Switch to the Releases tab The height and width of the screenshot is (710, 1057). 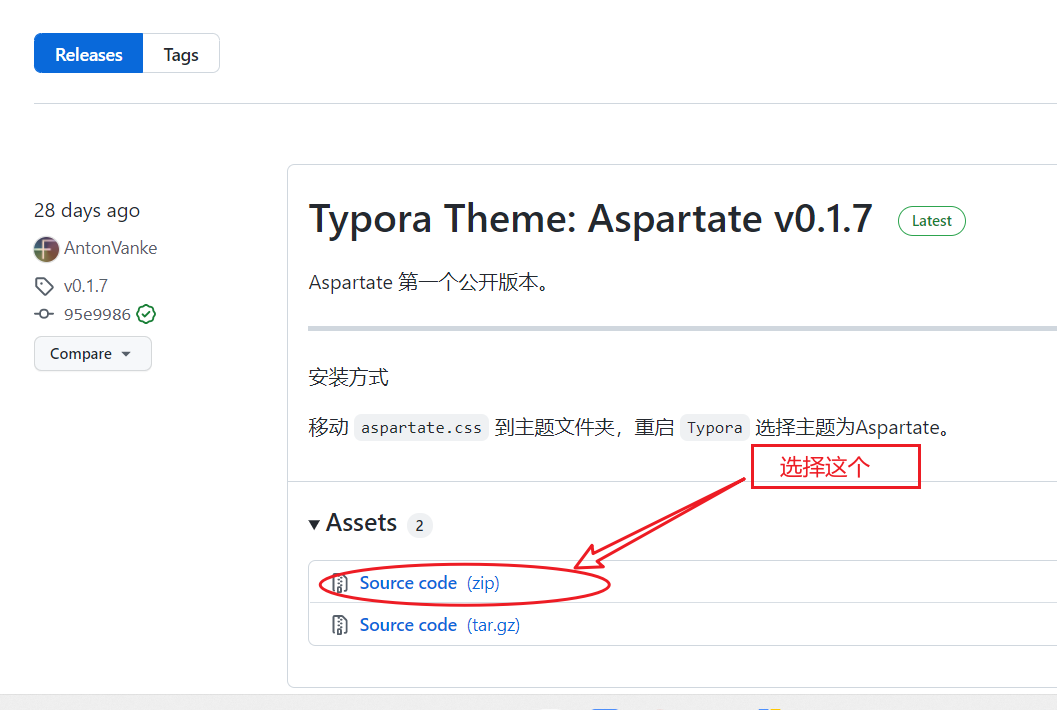(x=88, y=53)
